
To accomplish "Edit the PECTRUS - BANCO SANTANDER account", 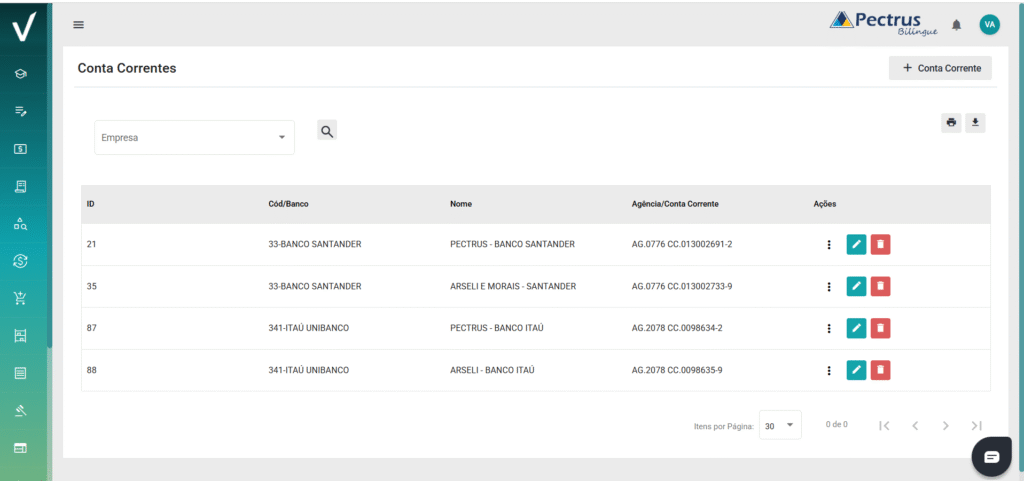I will click(856, 245).
